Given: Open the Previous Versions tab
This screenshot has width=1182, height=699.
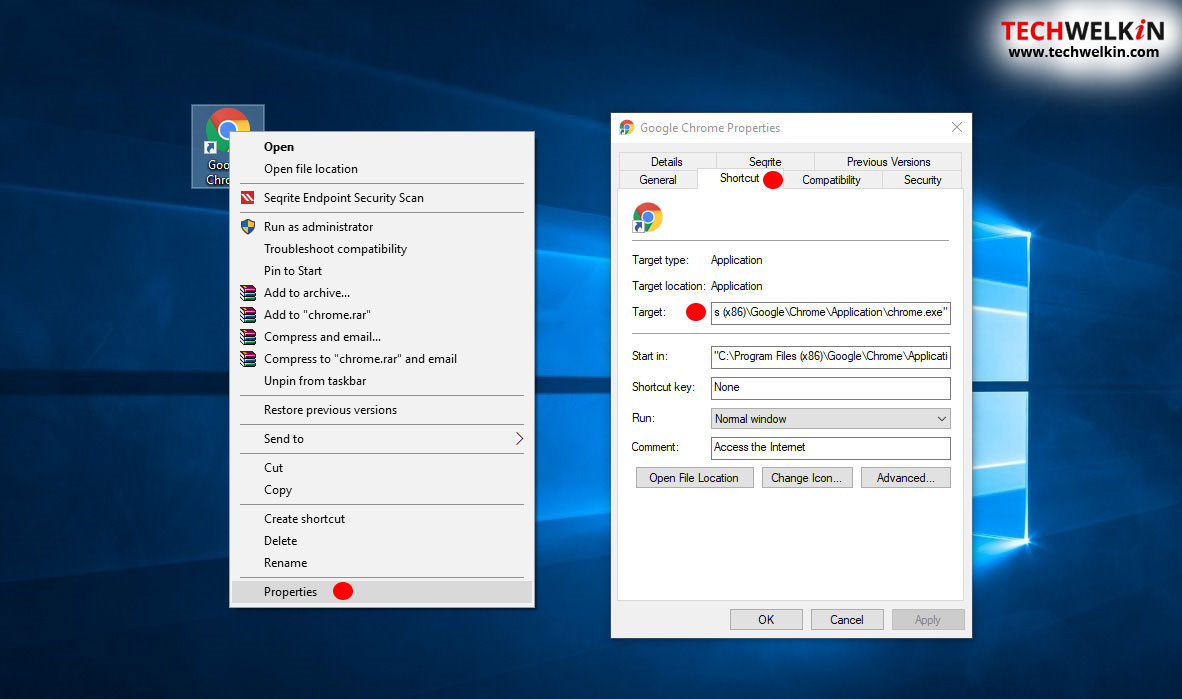Looking at the screenshot, I should pos(888,161).
